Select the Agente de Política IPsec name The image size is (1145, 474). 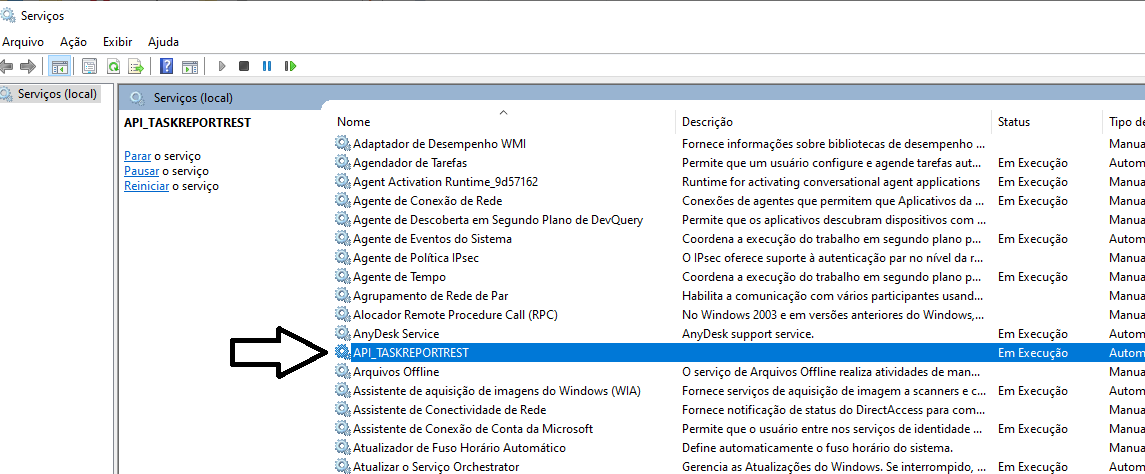point(416,258)
